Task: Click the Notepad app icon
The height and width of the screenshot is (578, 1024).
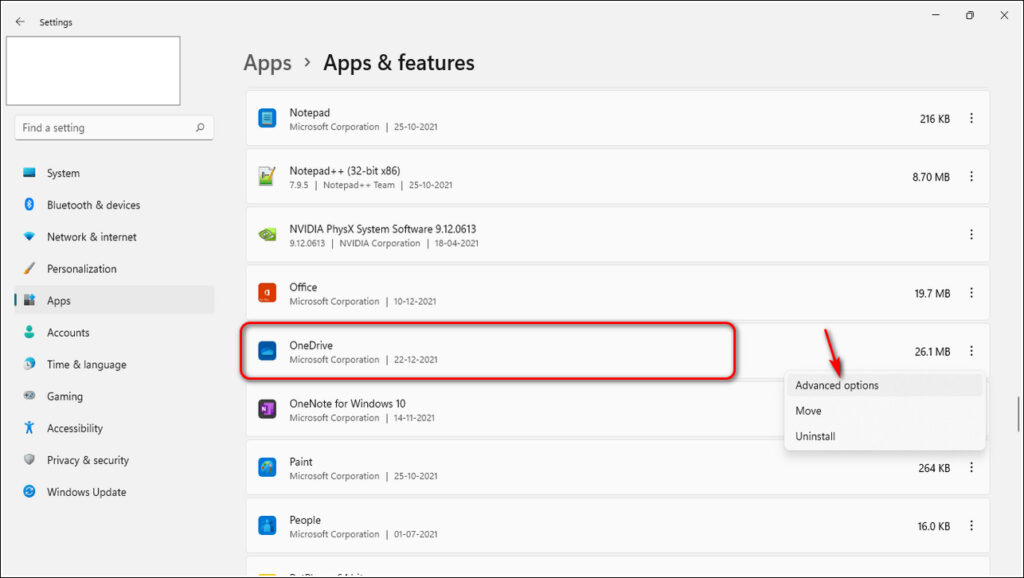Action: pos(267,118)
